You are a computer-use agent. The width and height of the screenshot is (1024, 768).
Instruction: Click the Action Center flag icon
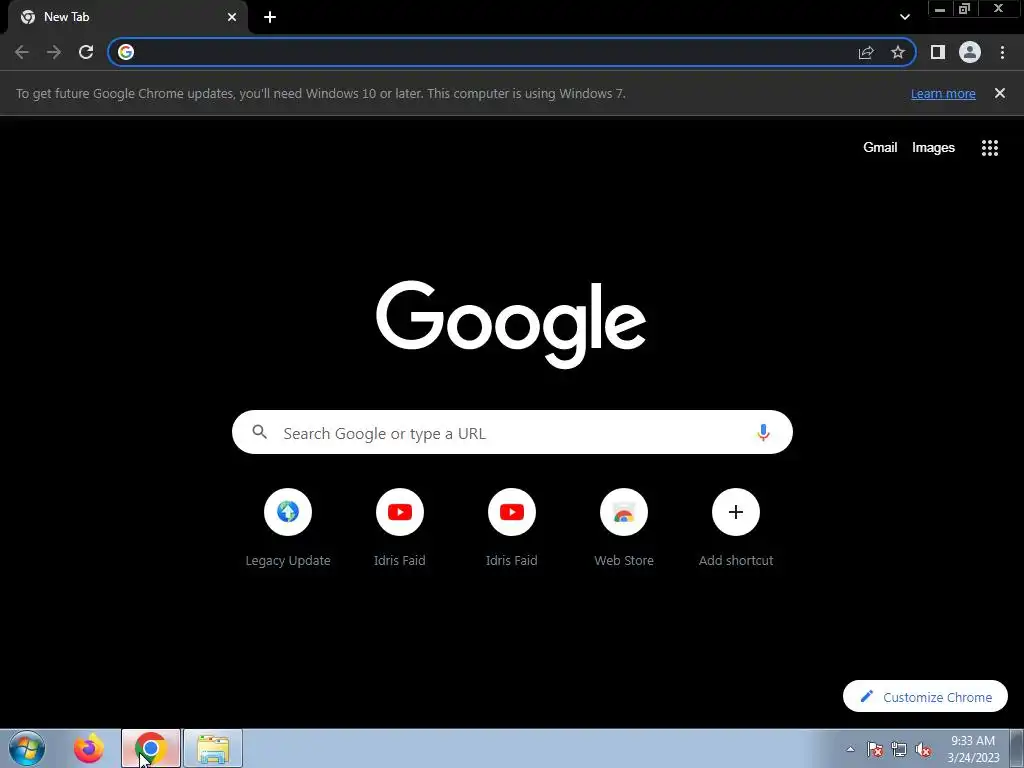875,749
